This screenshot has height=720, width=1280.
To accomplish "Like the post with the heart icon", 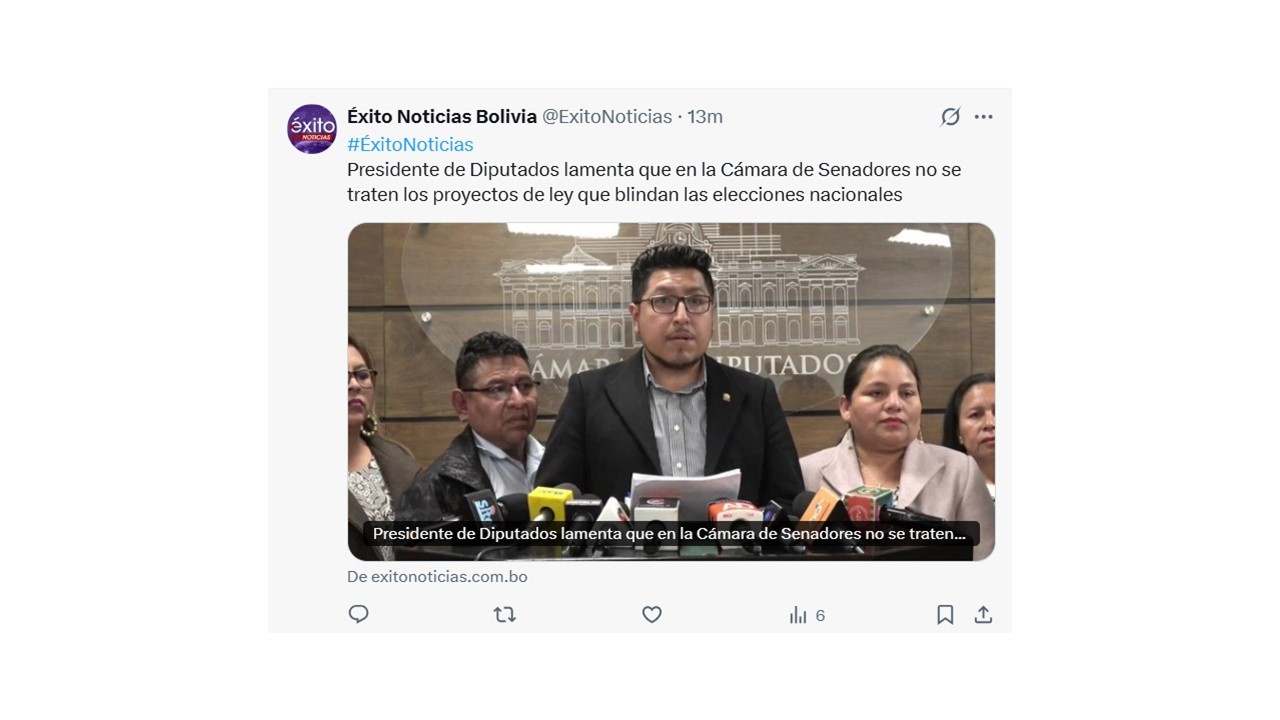I will click(x=652, y=614).
